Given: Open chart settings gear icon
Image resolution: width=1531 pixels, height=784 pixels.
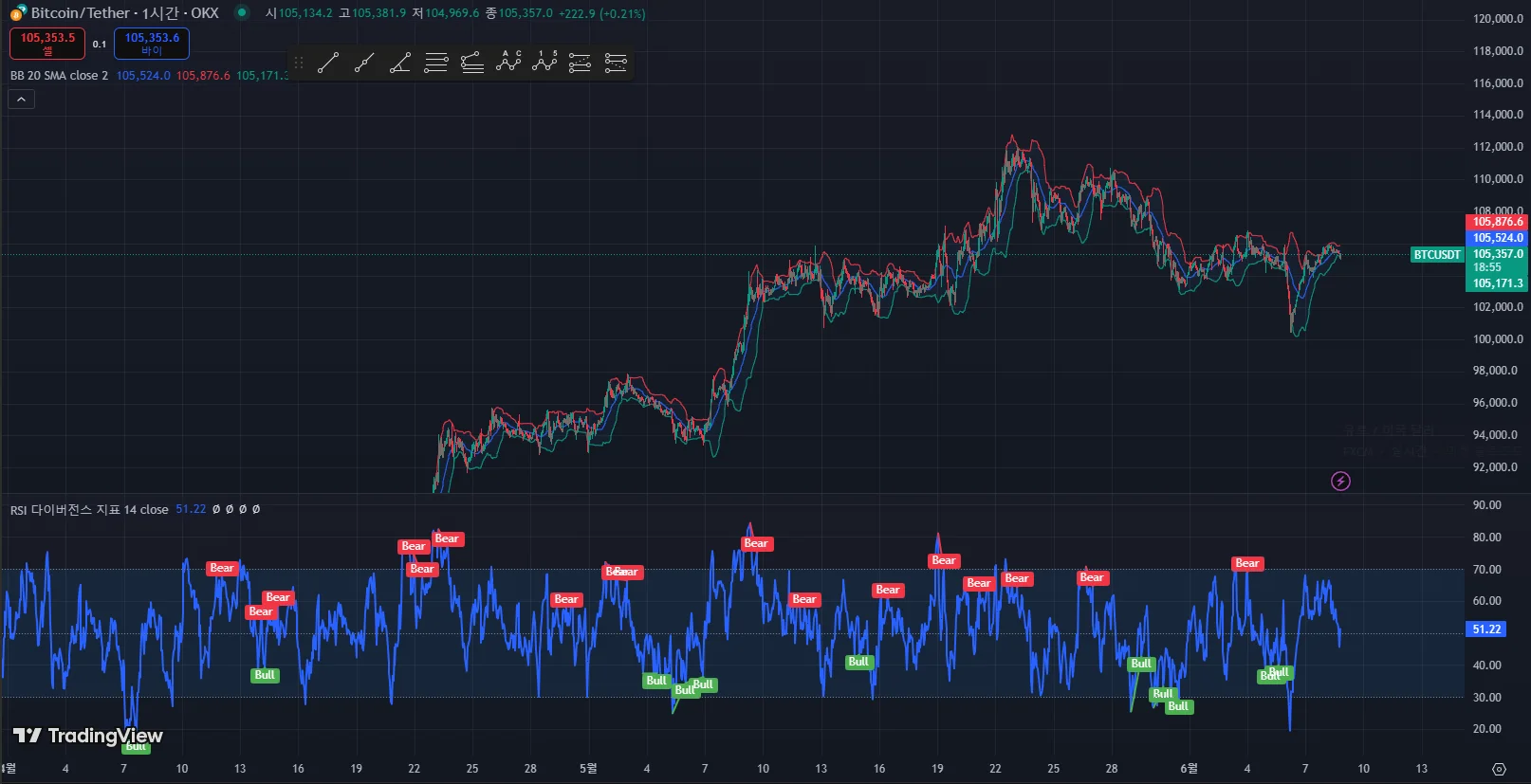Looking at the screenshot, I should pyautogui.click(x=1499, y=769).
